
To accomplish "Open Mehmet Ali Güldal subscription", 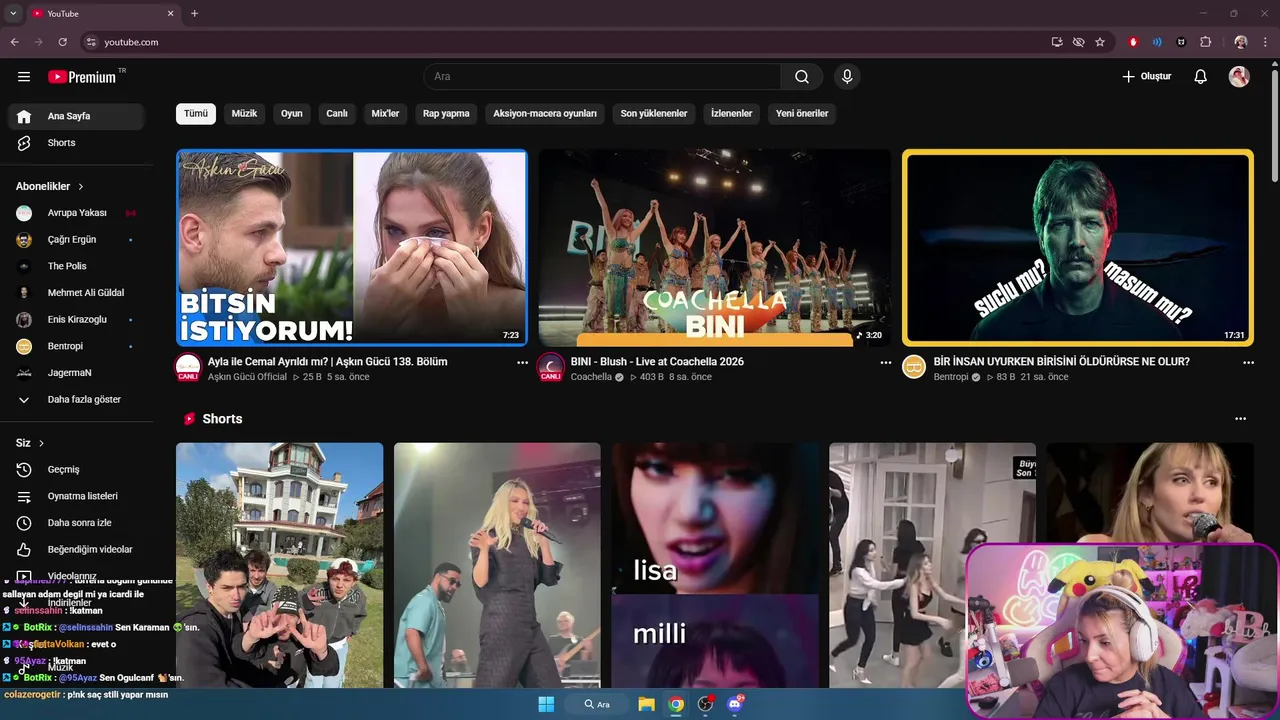I will (76, 293).
